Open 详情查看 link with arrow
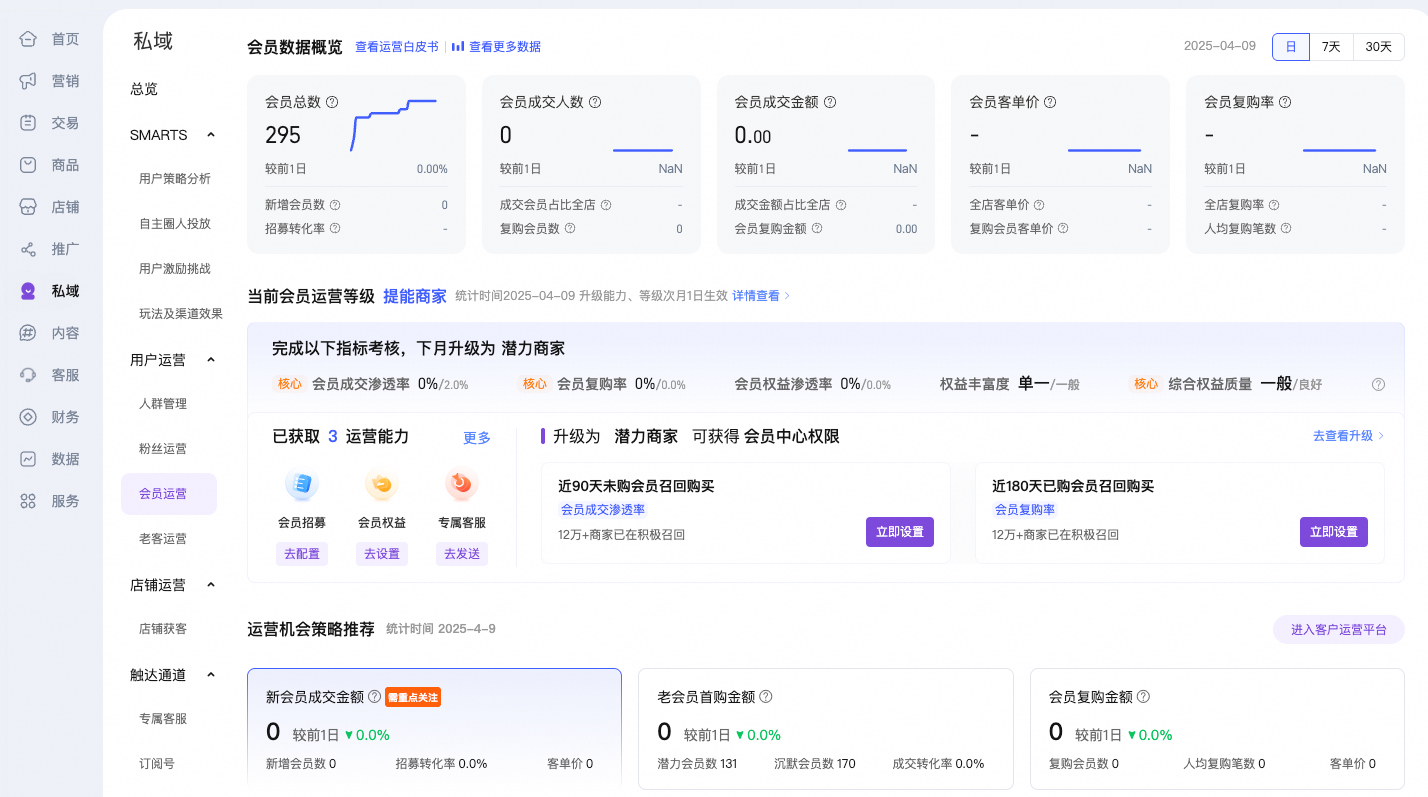 tap(761, 296)
